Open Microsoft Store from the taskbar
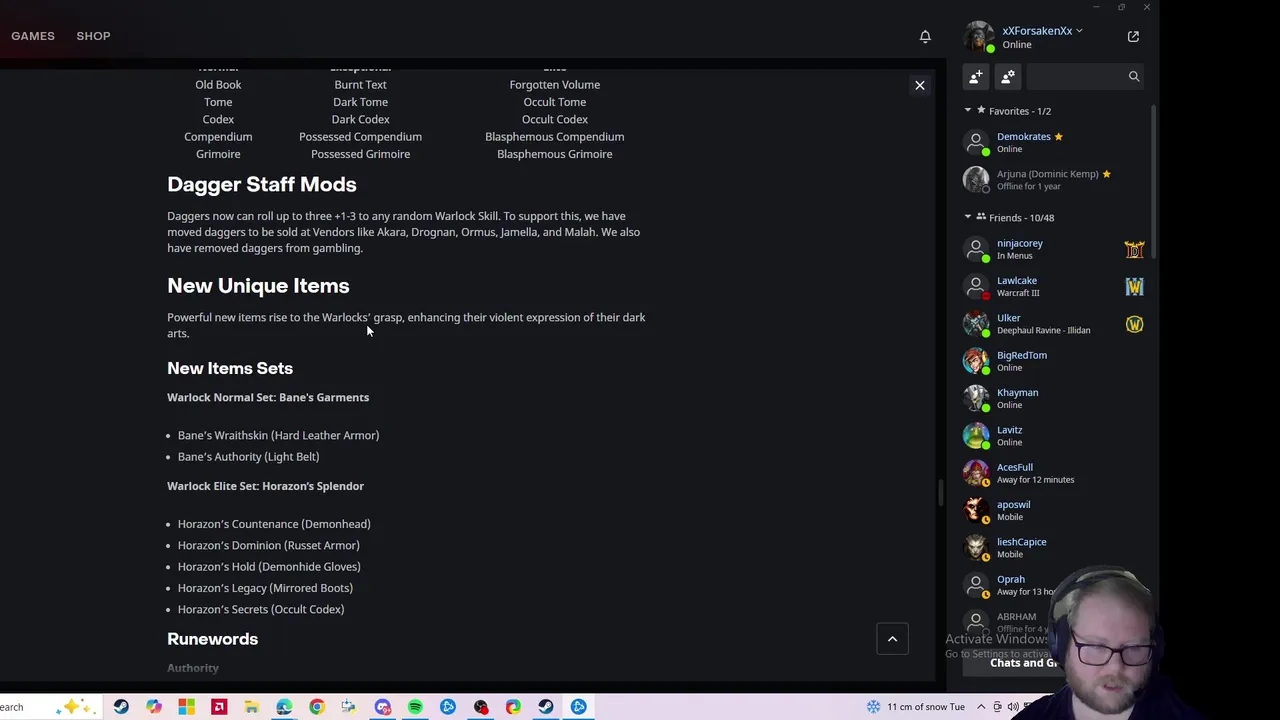 [x=186, y=707]
